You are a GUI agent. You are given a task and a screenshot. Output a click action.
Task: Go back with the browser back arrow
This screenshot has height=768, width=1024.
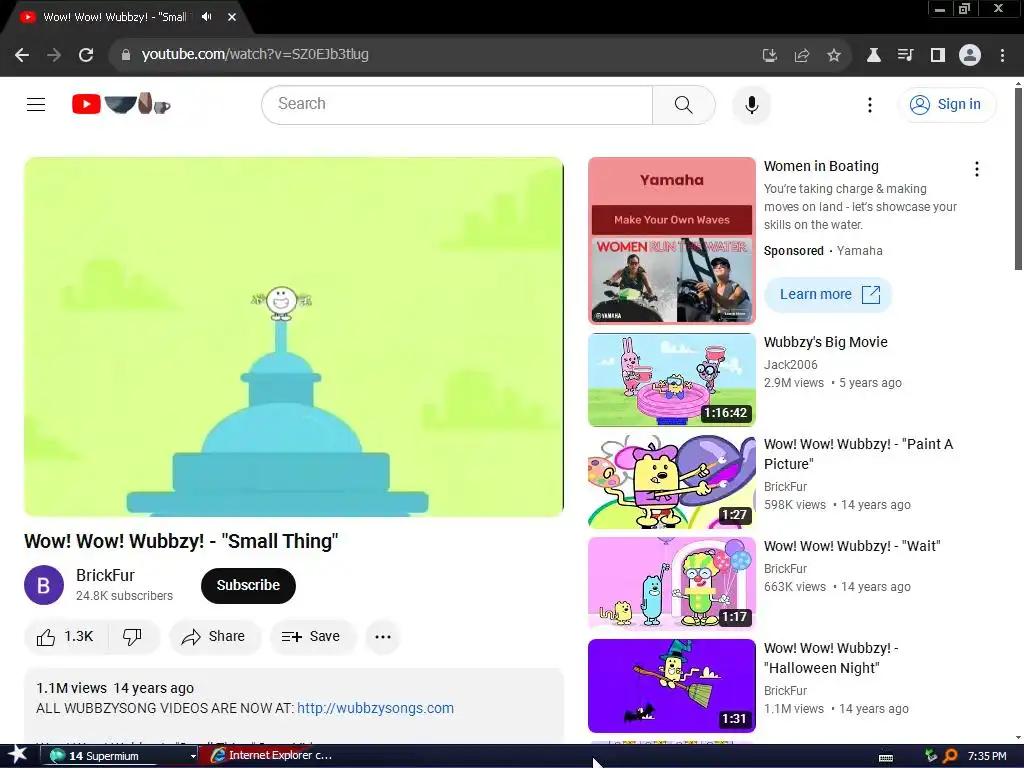pos(22,56)
